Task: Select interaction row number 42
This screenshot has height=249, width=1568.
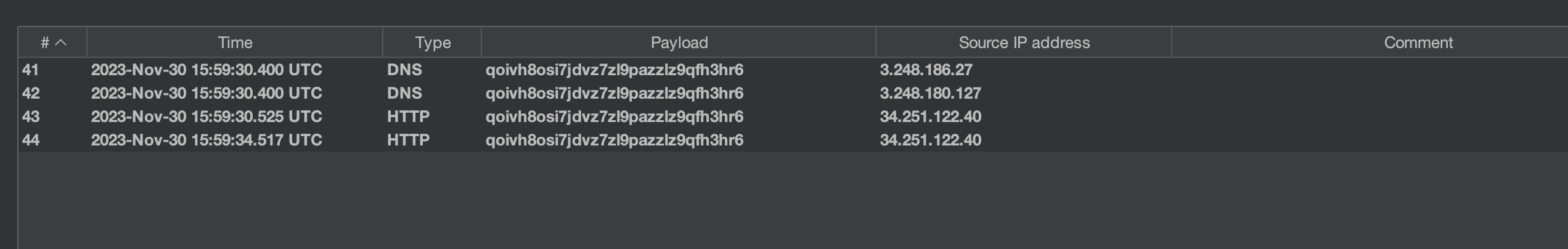Action: pyautogui.click(x=31, y=93)
